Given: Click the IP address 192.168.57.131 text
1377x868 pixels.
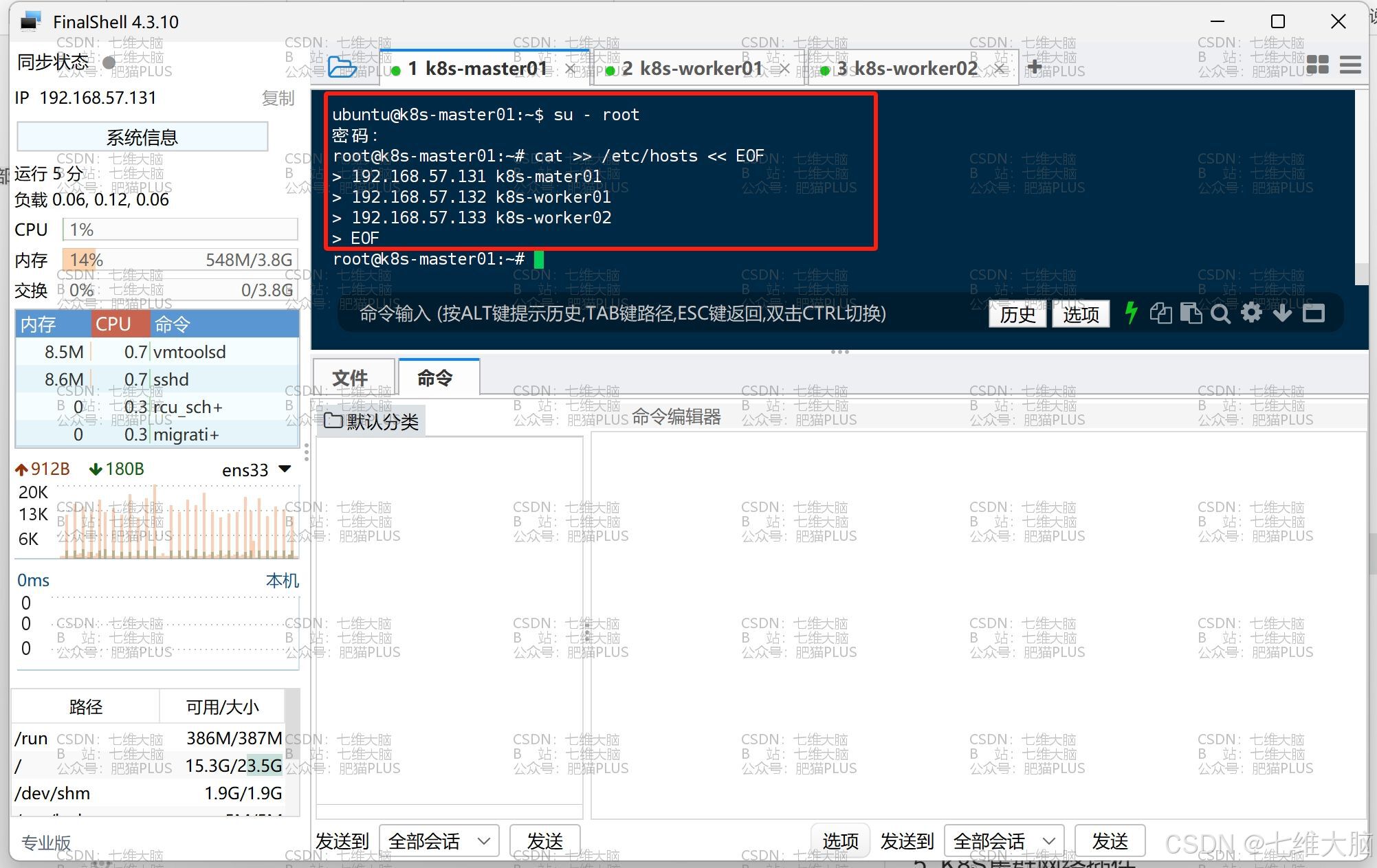Looking at the screenshot, I should [x=98, y=98].
